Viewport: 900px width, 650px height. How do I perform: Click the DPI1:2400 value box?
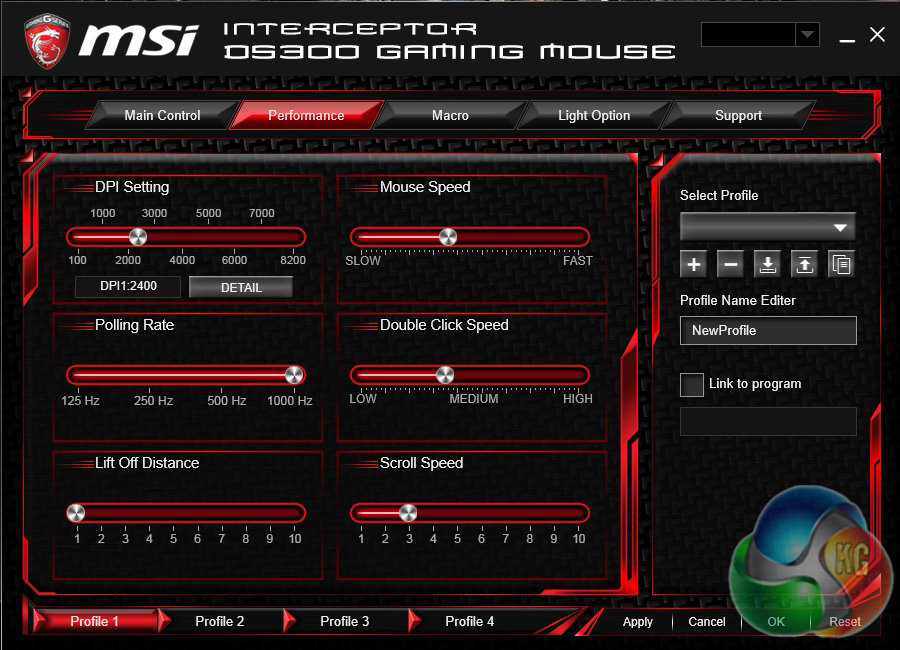(128, 286)
